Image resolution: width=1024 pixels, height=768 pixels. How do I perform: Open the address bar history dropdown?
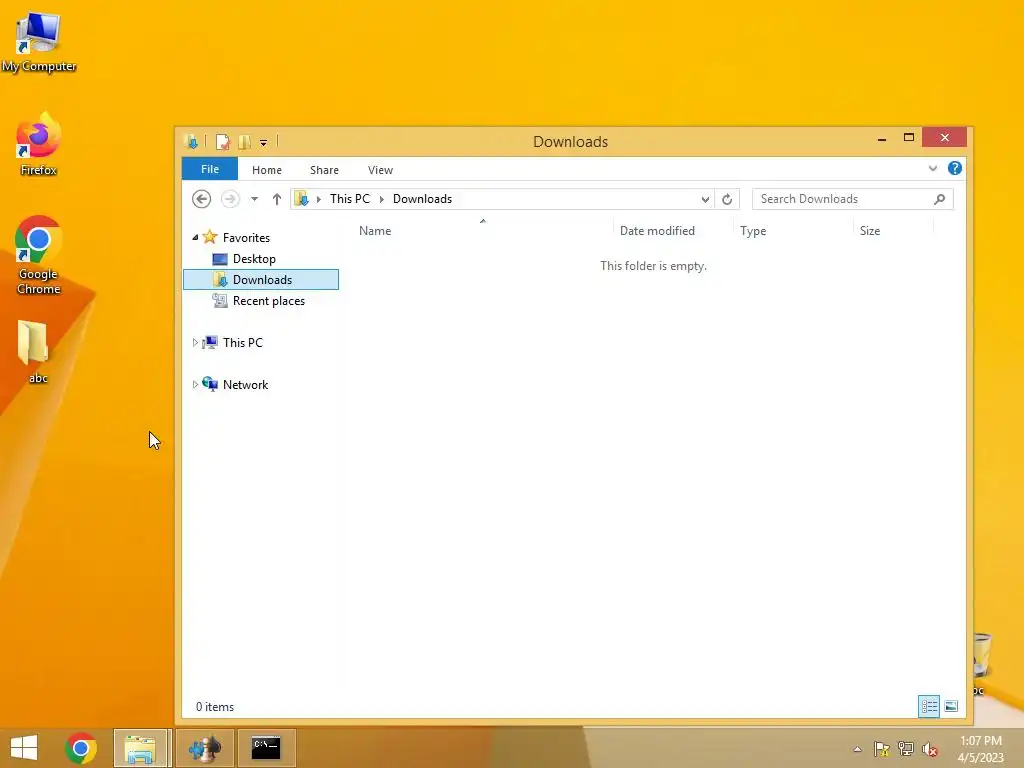tap(705, 199)
